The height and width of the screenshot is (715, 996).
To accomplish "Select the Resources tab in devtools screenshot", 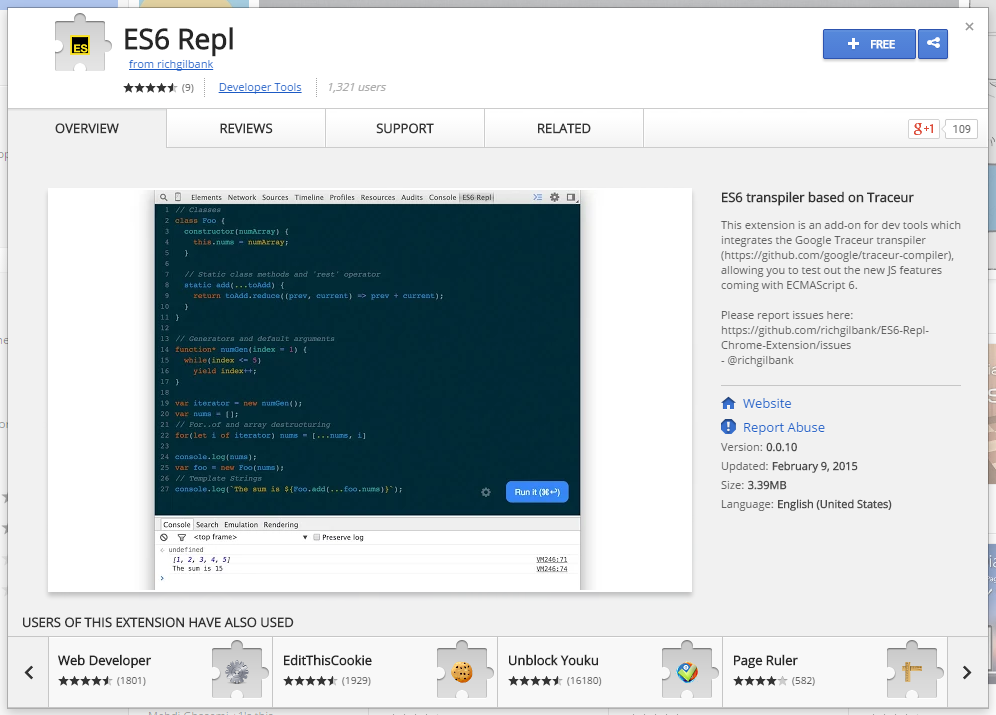I will click(x=378, y=197).
